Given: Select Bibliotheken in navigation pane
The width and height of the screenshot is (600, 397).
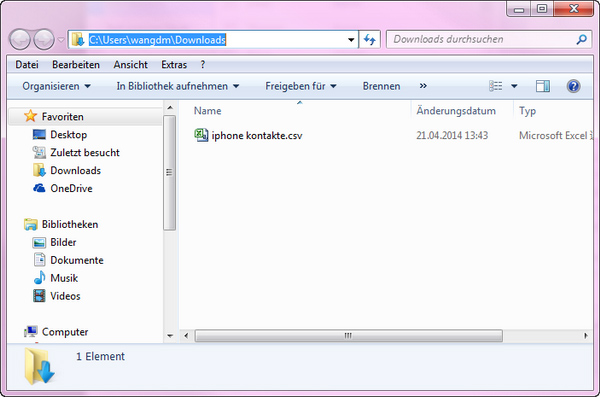Looking at the screenshot, I should (70, 224).
